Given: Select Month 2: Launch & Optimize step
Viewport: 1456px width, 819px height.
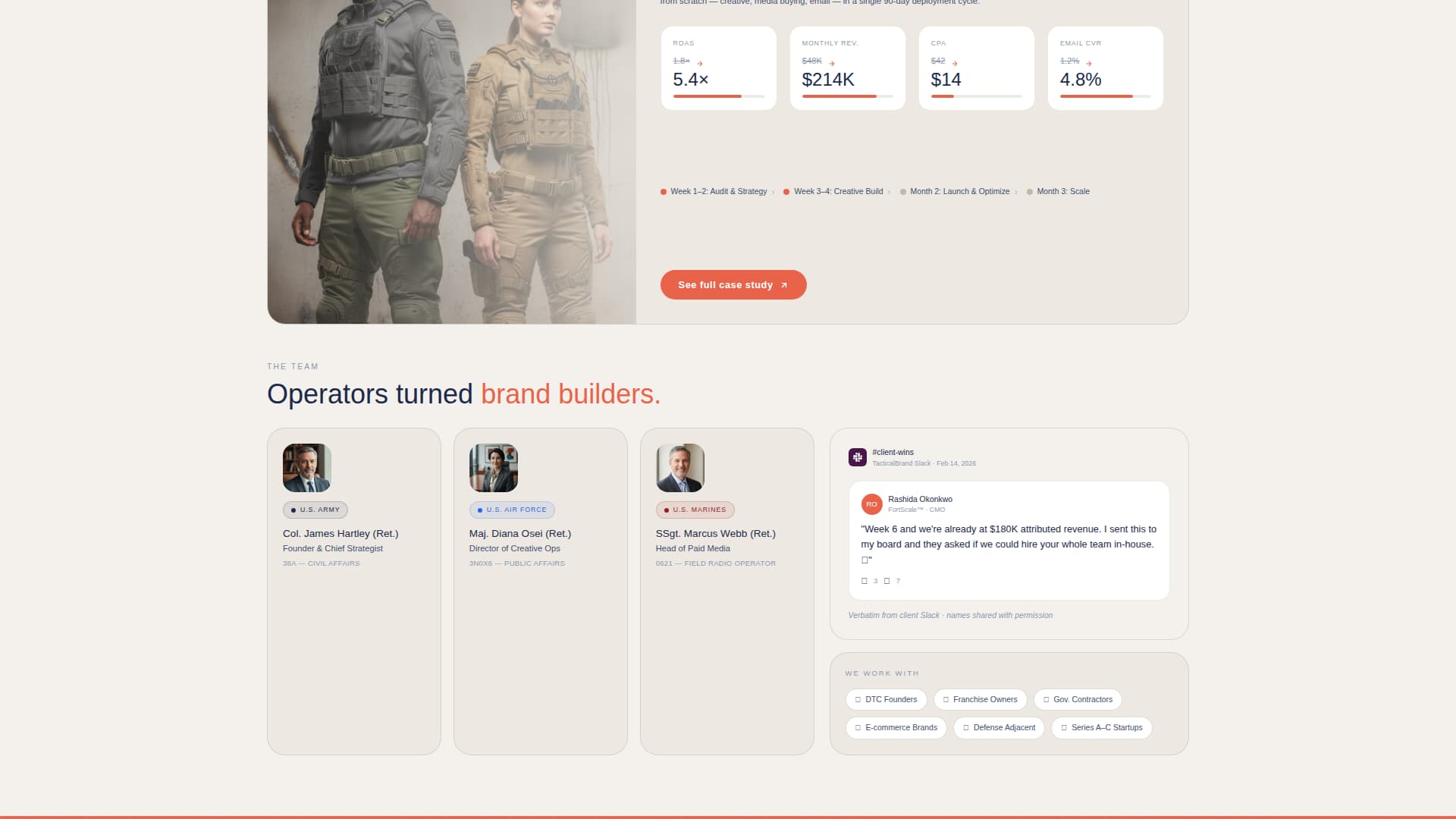Looking at the screenshot, I should (955, 192).
